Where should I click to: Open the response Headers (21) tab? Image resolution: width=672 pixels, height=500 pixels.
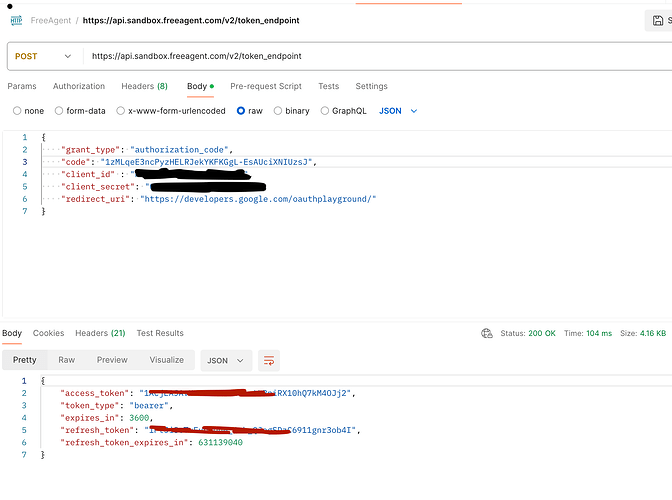coord(100,333)
